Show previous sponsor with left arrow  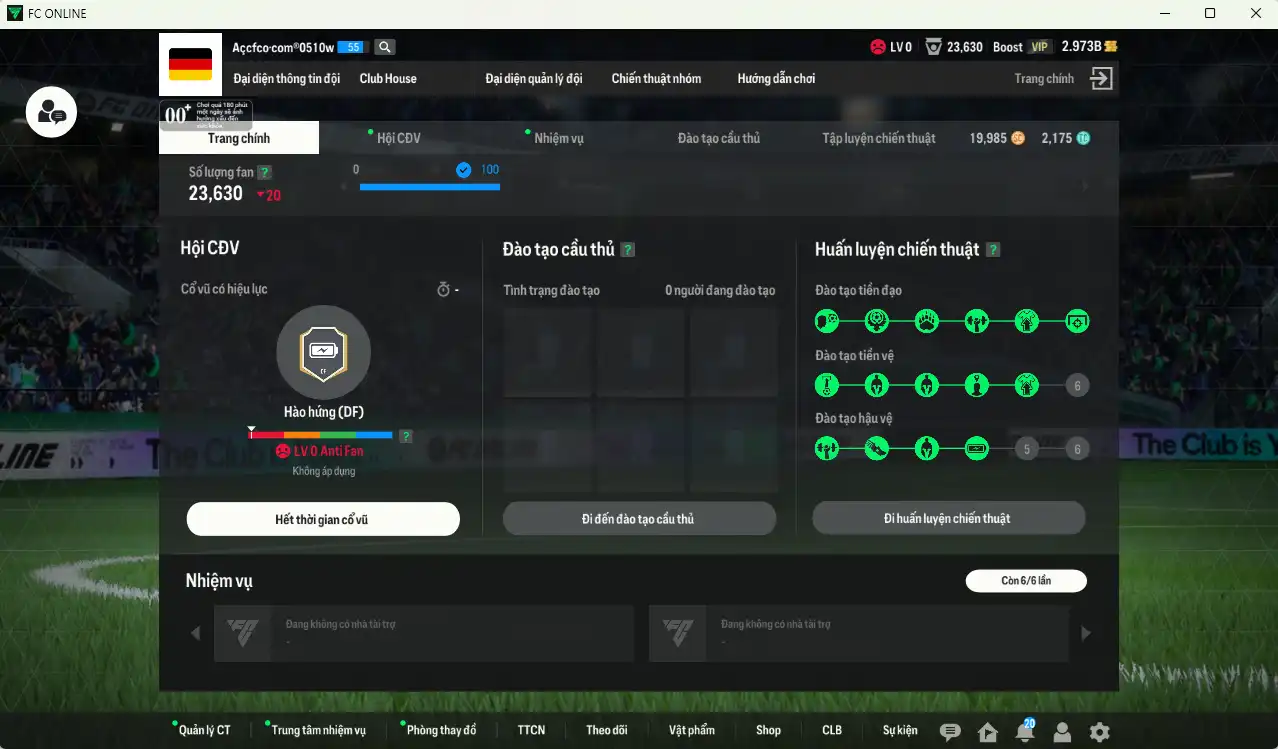click(x=195, y=632)
